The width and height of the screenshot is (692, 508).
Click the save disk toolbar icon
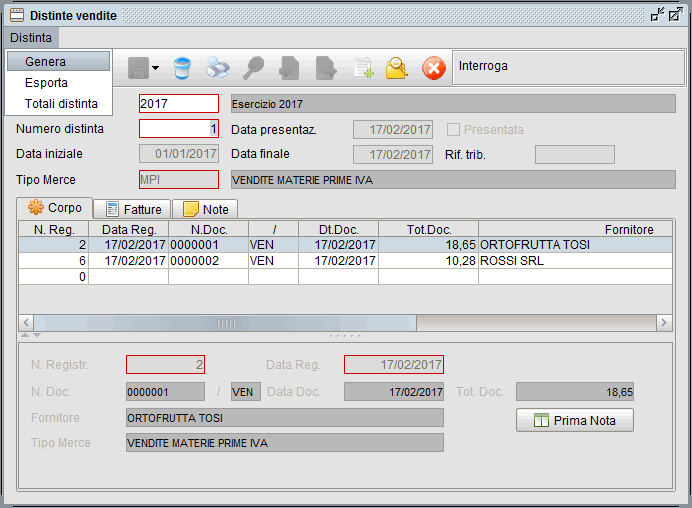coord(137,68)
